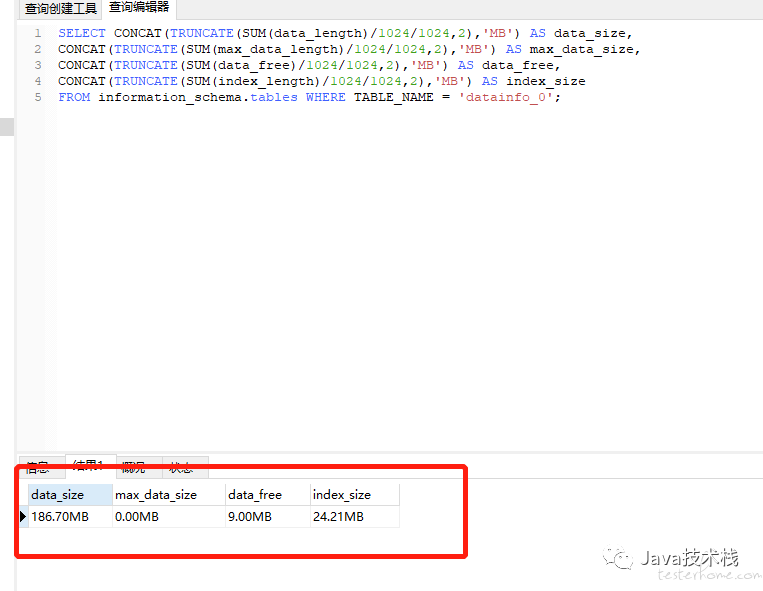The image size is (763, 591).
Task: Click the data_free column header
Action: click(268, 495)
